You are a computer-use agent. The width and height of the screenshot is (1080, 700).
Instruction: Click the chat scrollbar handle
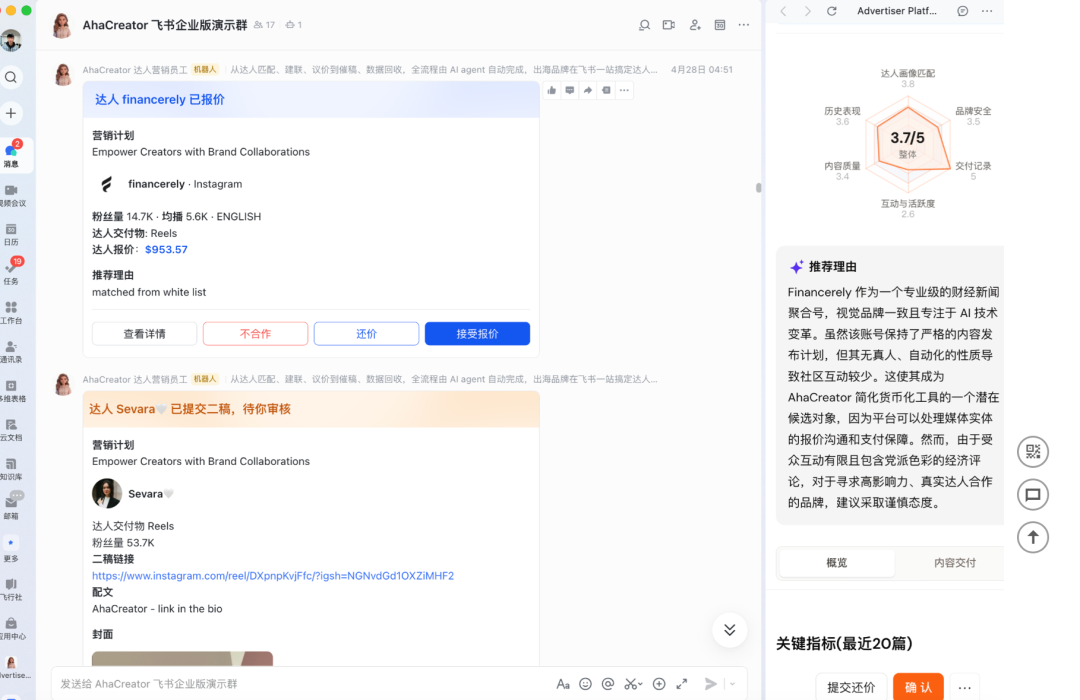(x=758, y=187)
